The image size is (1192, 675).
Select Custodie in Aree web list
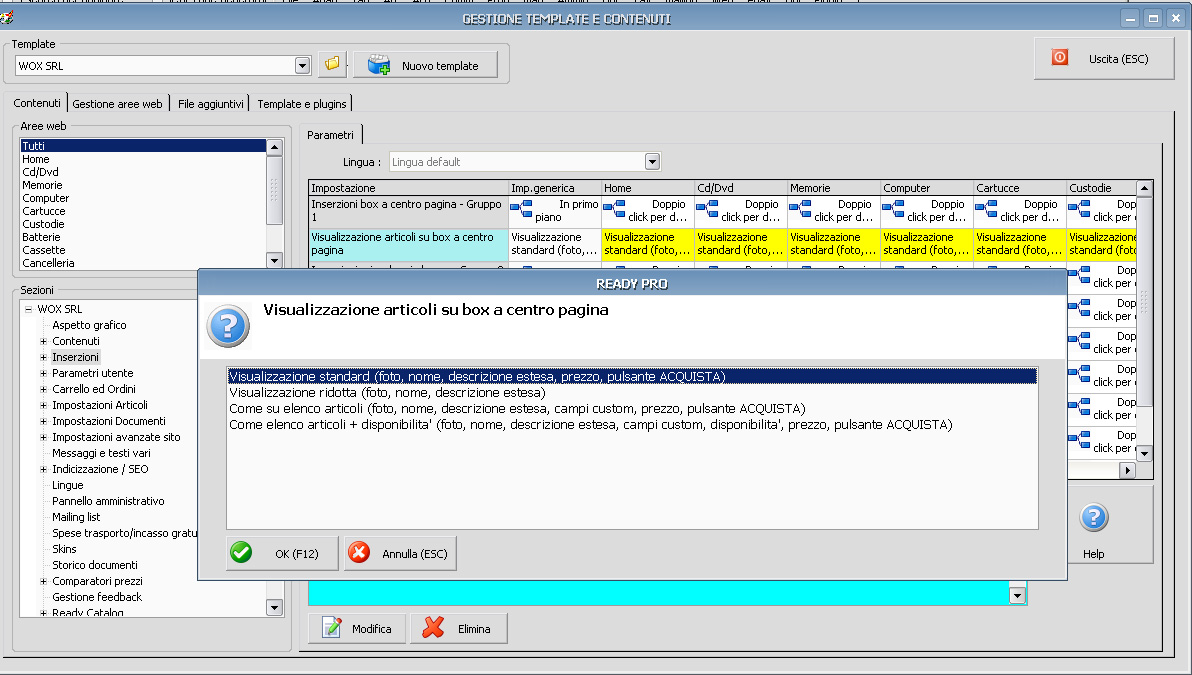(143, 223)
